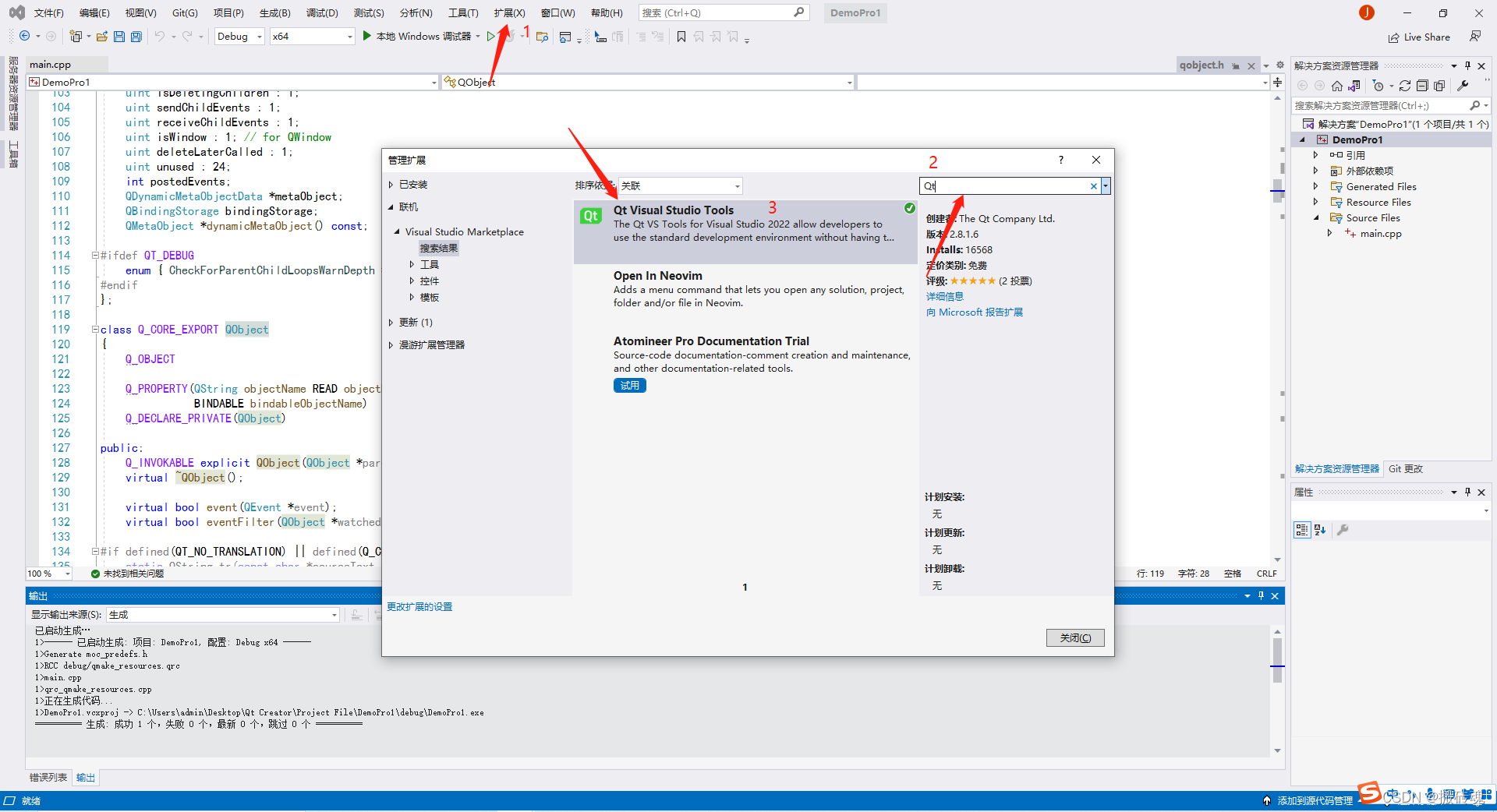Open the 调试(D) menu
1497x812 pixels.
click(322, 12)
